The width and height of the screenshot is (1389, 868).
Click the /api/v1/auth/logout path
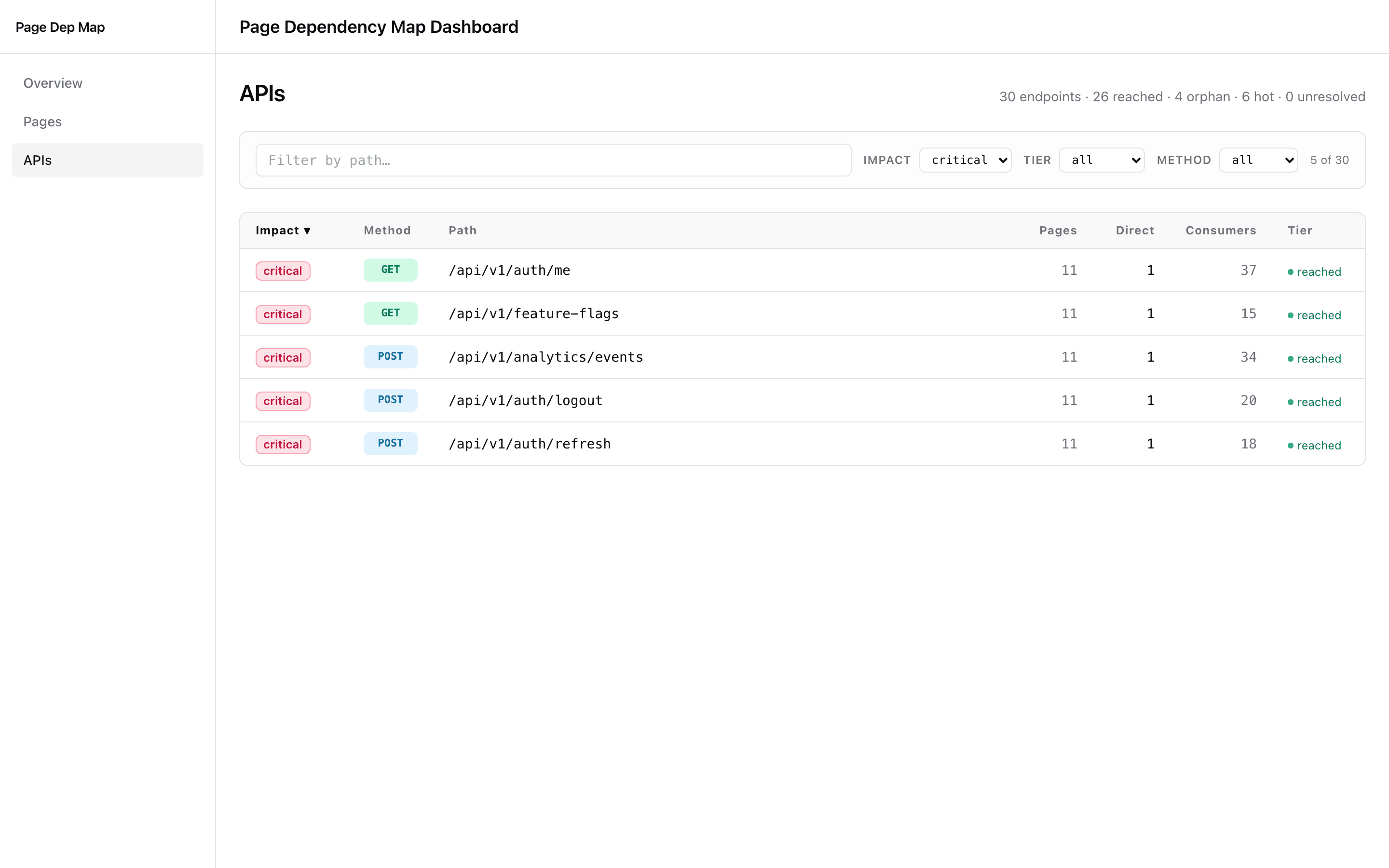point(526,401)
